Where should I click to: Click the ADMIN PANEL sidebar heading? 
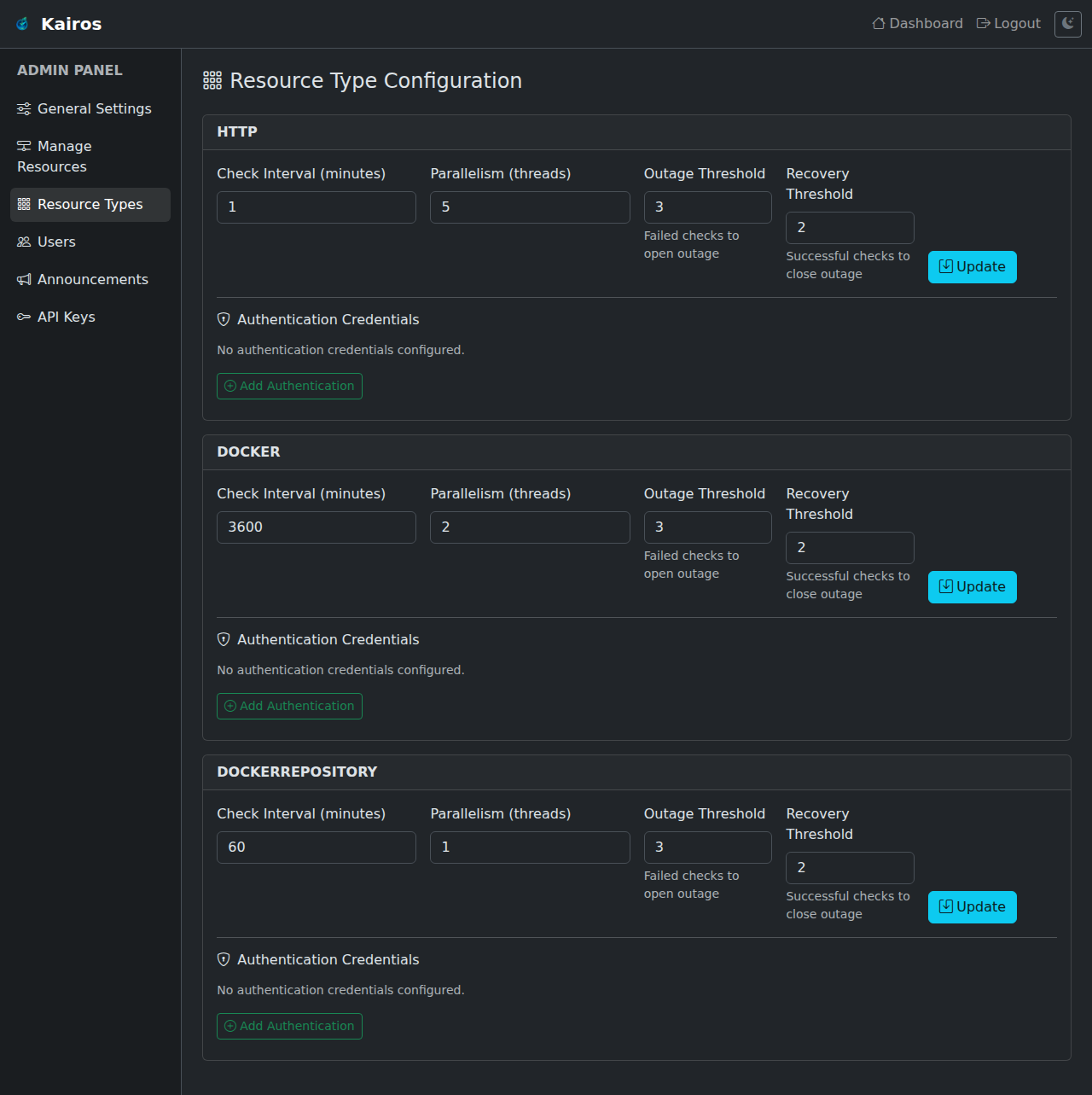pos(70,71)
